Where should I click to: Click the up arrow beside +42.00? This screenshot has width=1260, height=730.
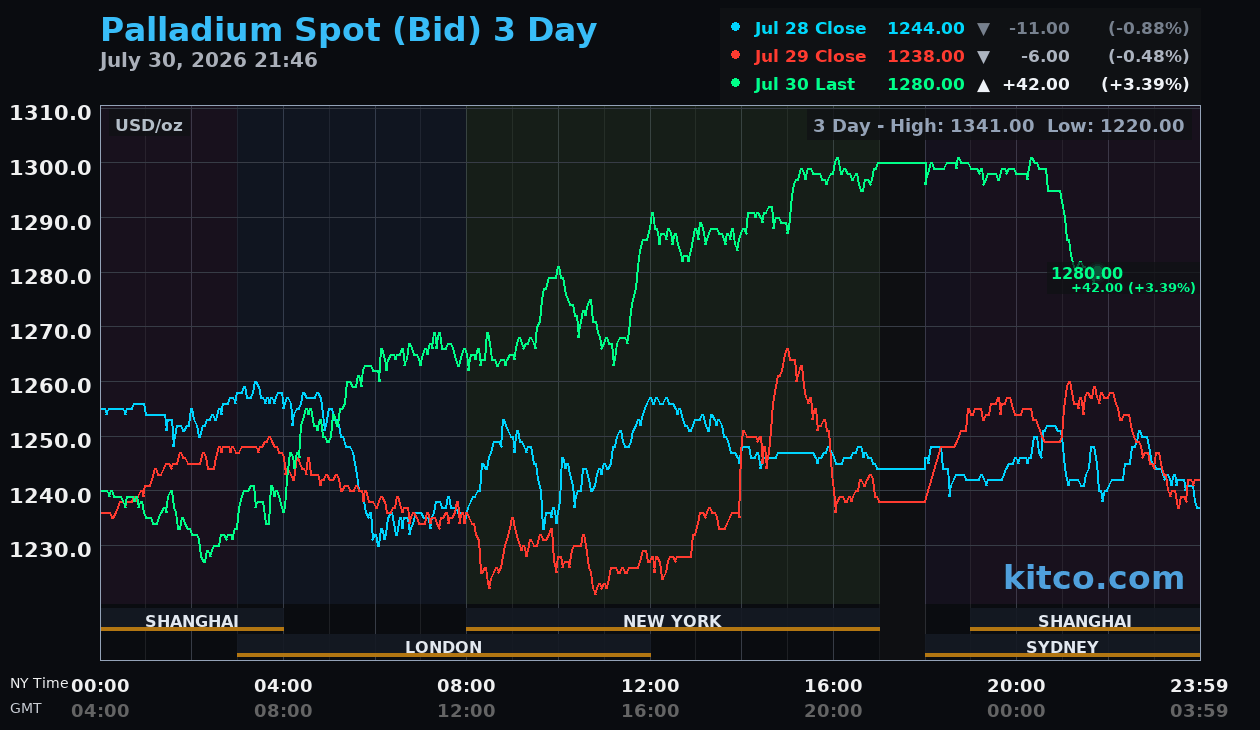(x=983, y=85)
